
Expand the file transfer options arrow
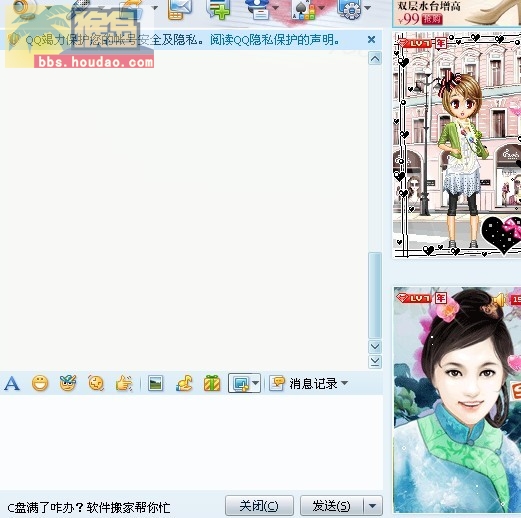(x=155, y=7)
